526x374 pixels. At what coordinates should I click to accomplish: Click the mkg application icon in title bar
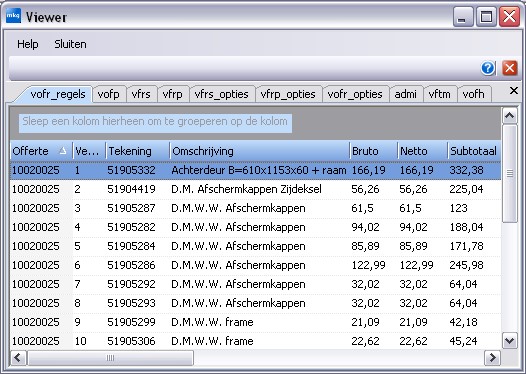tap(13, 16)
